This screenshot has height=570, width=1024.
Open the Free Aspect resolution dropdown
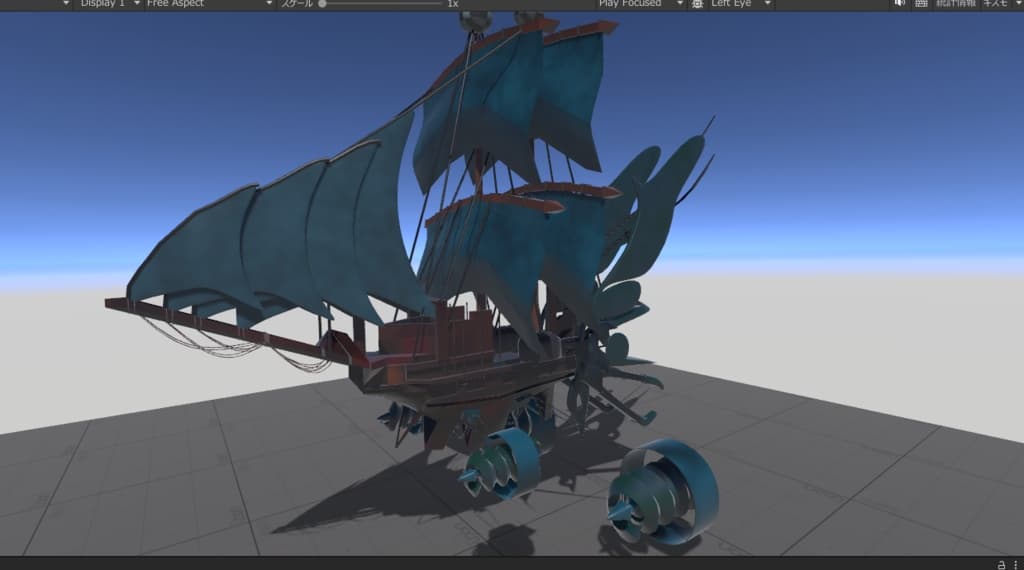(209, 3)
